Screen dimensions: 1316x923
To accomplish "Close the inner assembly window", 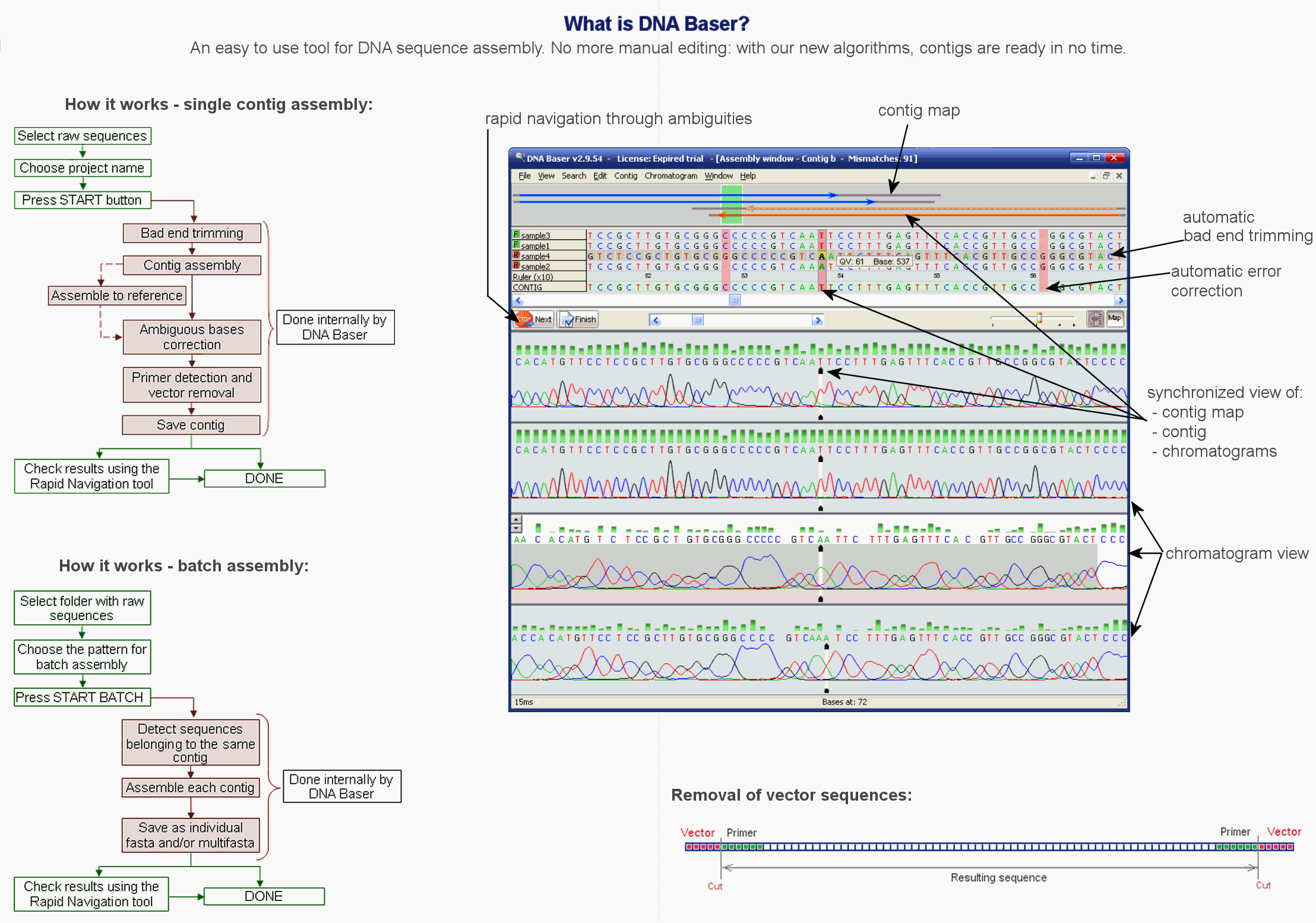I will 1119,176.
